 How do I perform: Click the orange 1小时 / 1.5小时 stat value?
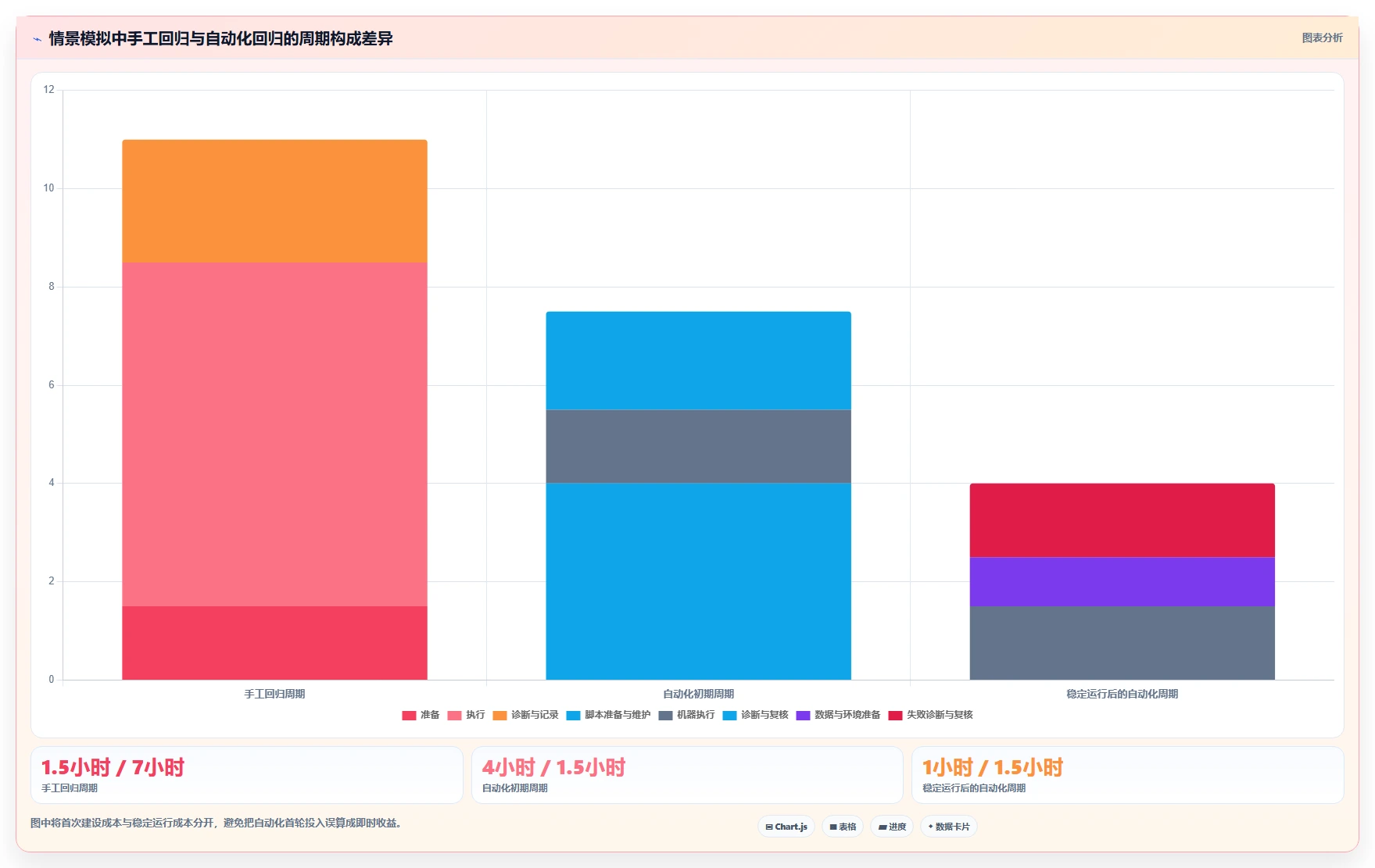coord(993,767)
